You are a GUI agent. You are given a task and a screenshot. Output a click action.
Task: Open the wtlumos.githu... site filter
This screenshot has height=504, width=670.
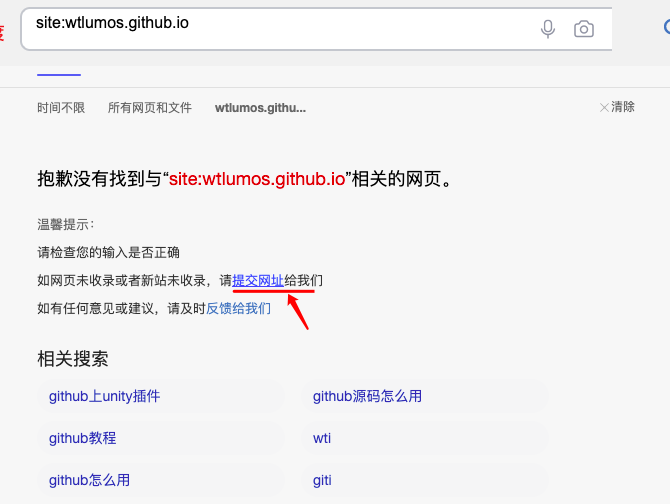pos(260,108)
